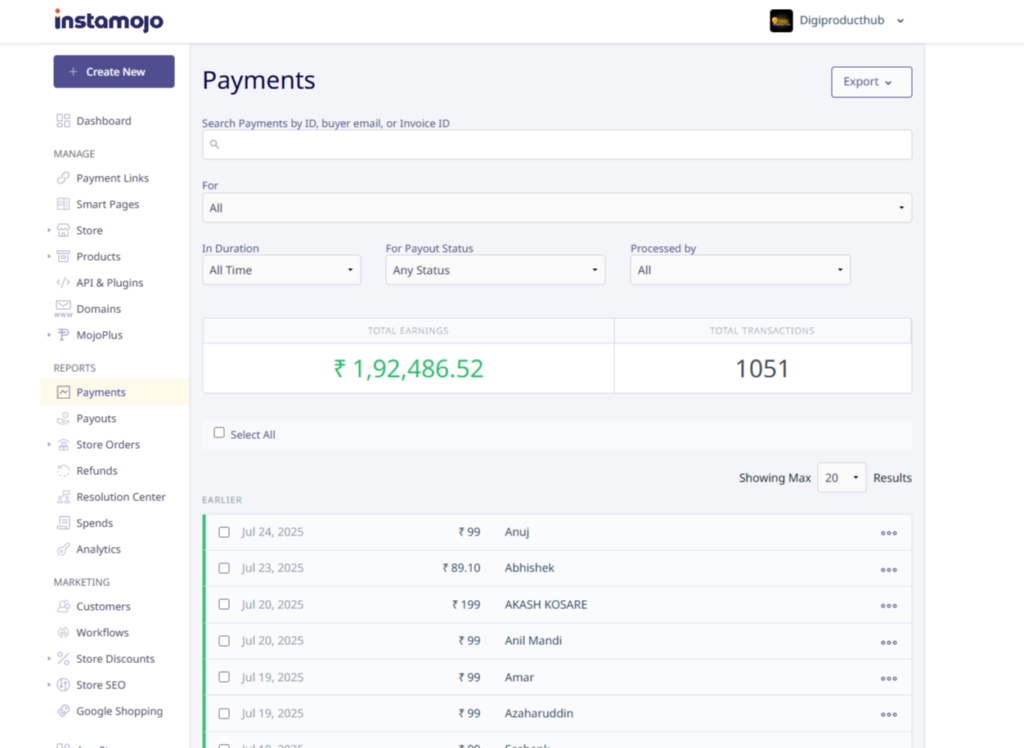Open three-dot menu for Anuj payment

pyautogui.click(x=888, y=533)
